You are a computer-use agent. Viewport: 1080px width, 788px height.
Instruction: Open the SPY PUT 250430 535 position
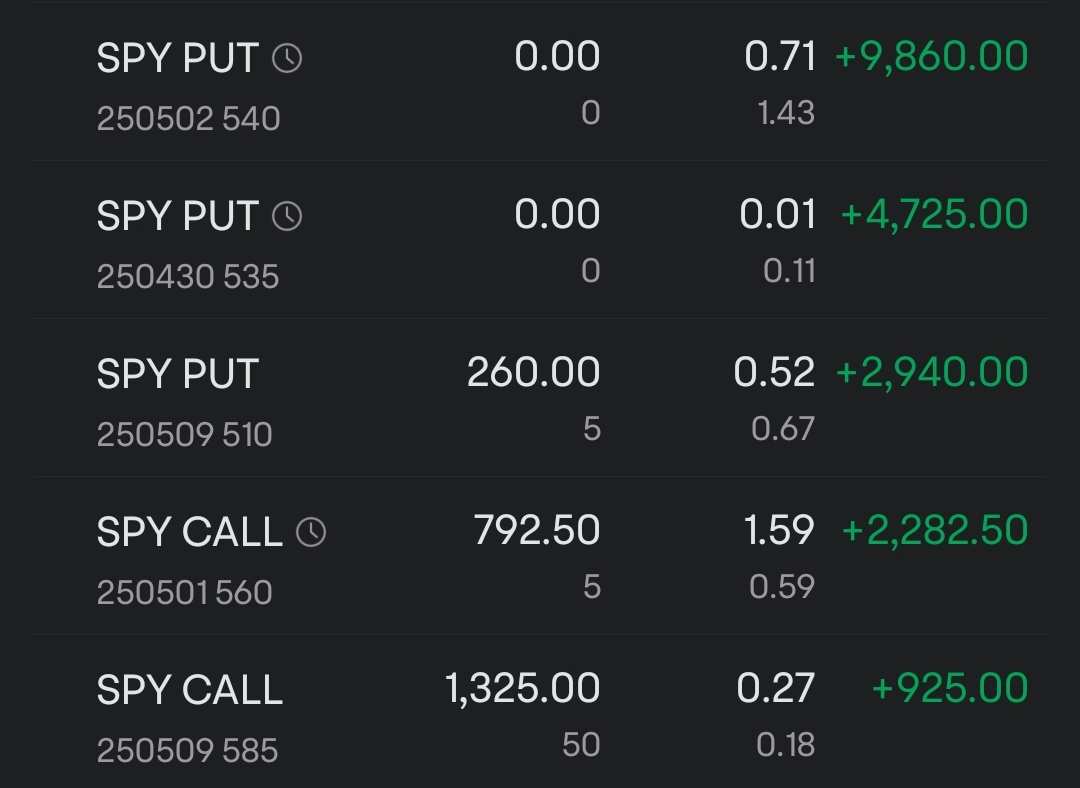pyautogui.click(x=540, y=240)
